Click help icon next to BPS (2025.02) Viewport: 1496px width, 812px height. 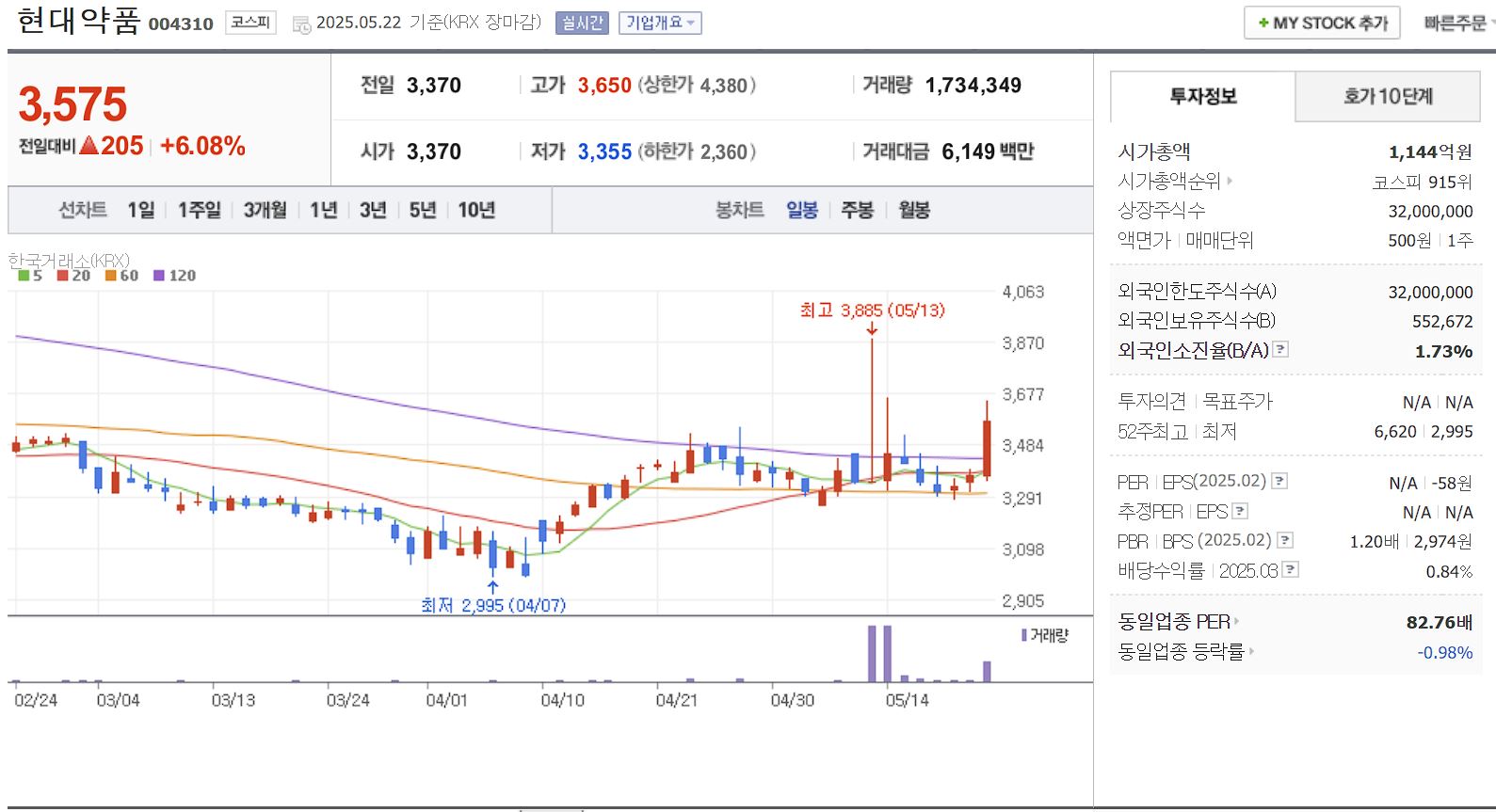[1285, 540]
